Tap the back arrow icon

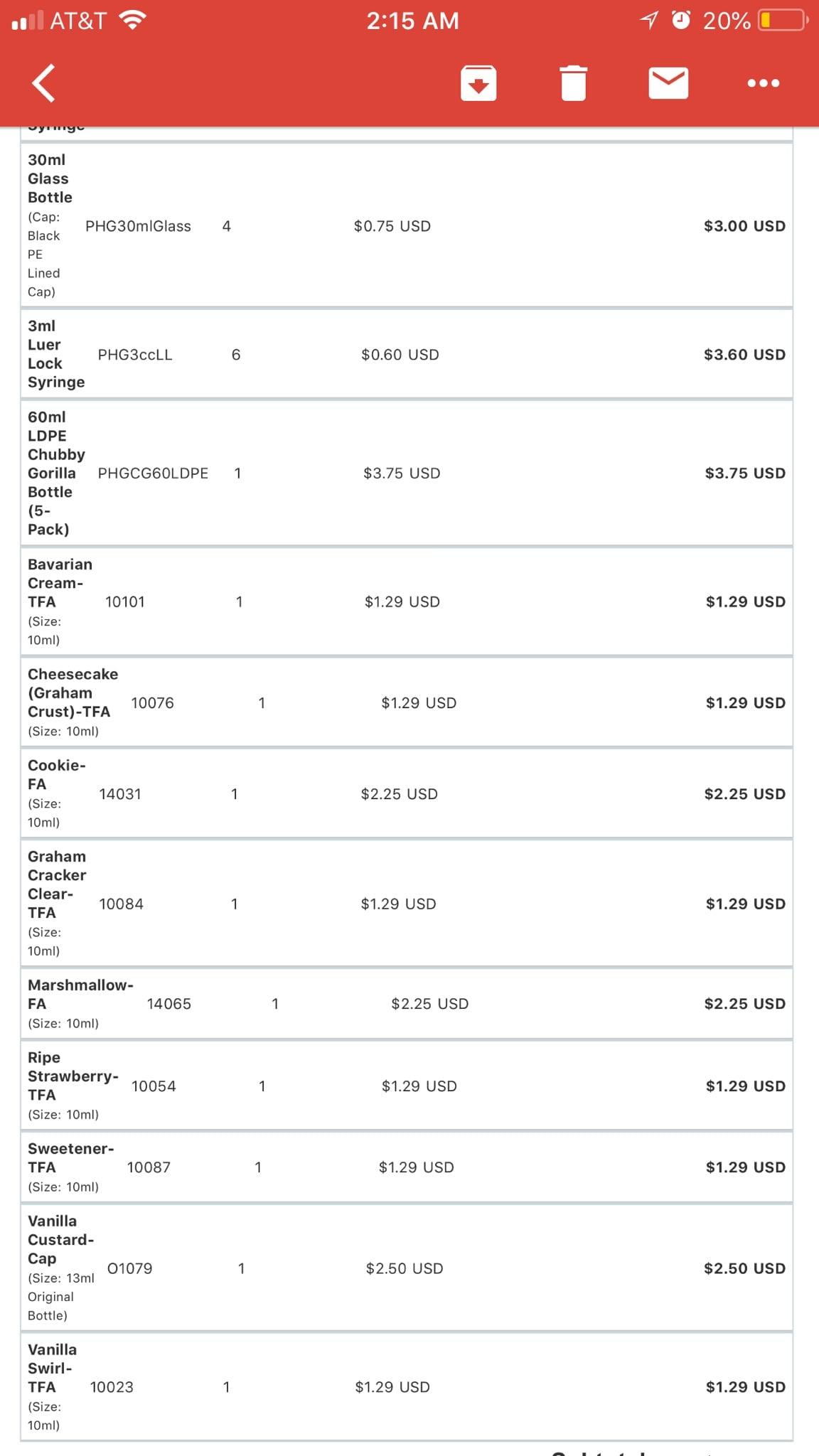44,83
